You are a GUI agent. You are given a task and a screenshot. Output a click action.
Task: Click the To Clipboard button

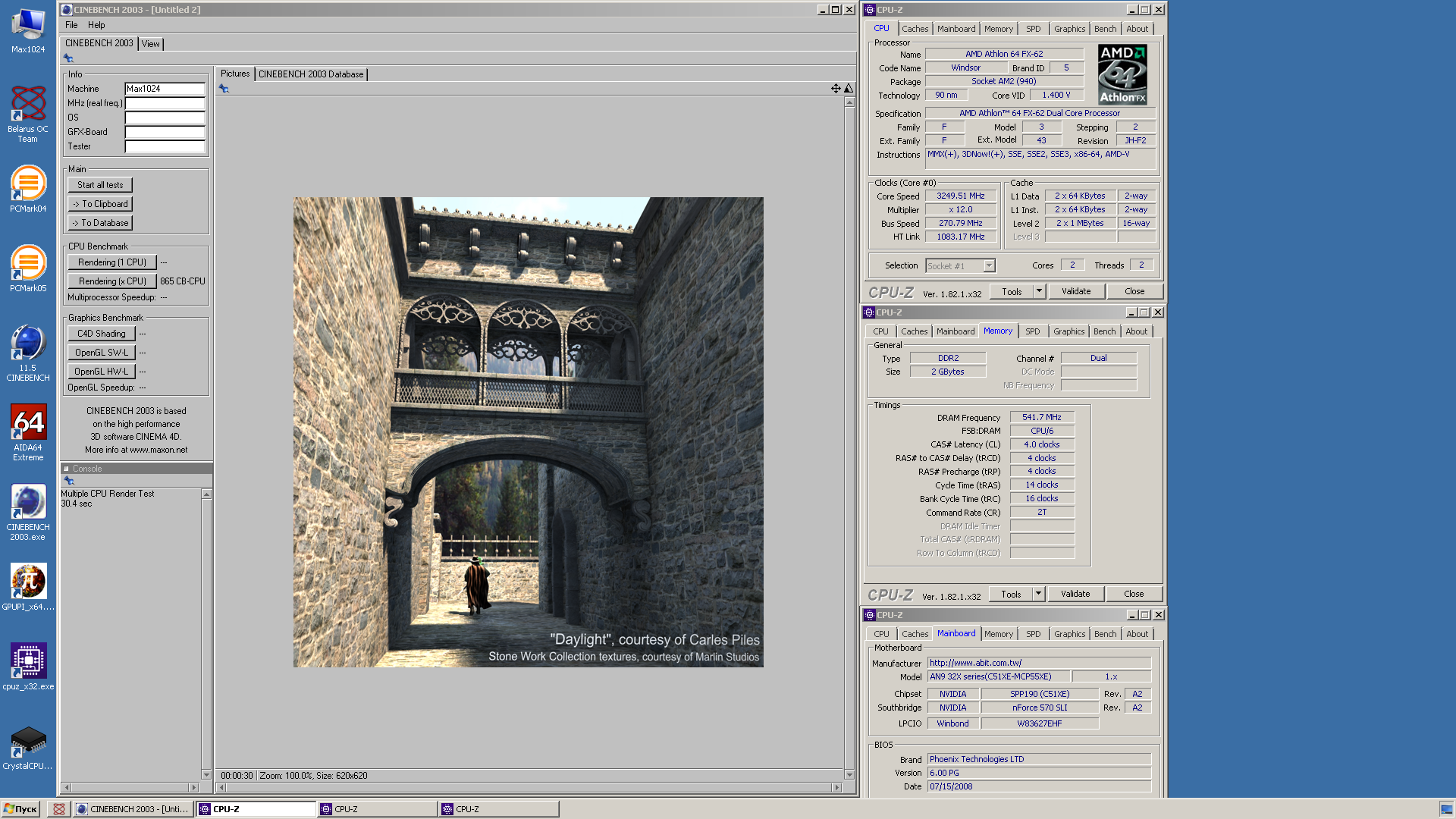coord(100,204)
